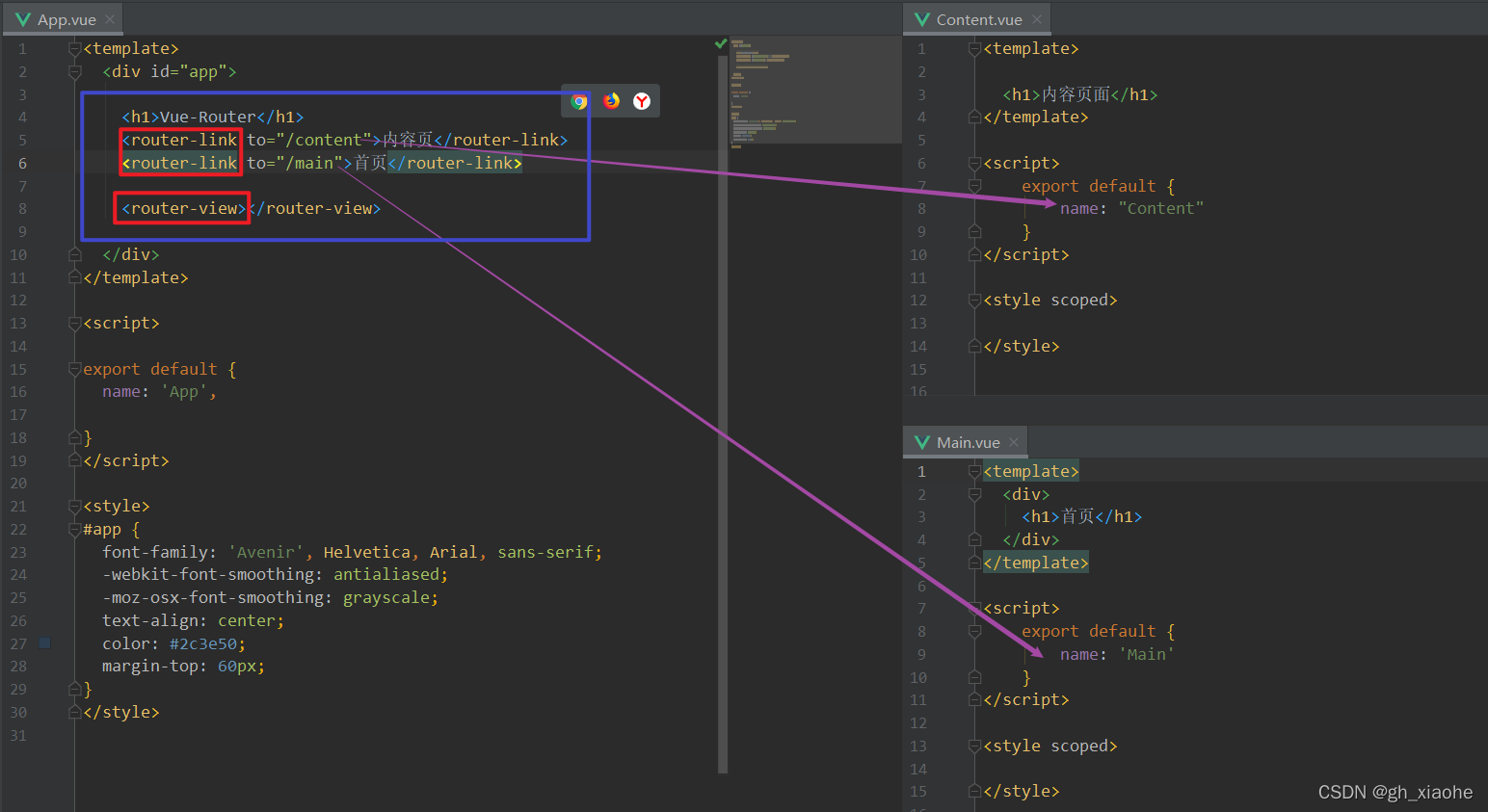Close the Content.vue tab
The image size is (1488, 812).
(1037, 19)
